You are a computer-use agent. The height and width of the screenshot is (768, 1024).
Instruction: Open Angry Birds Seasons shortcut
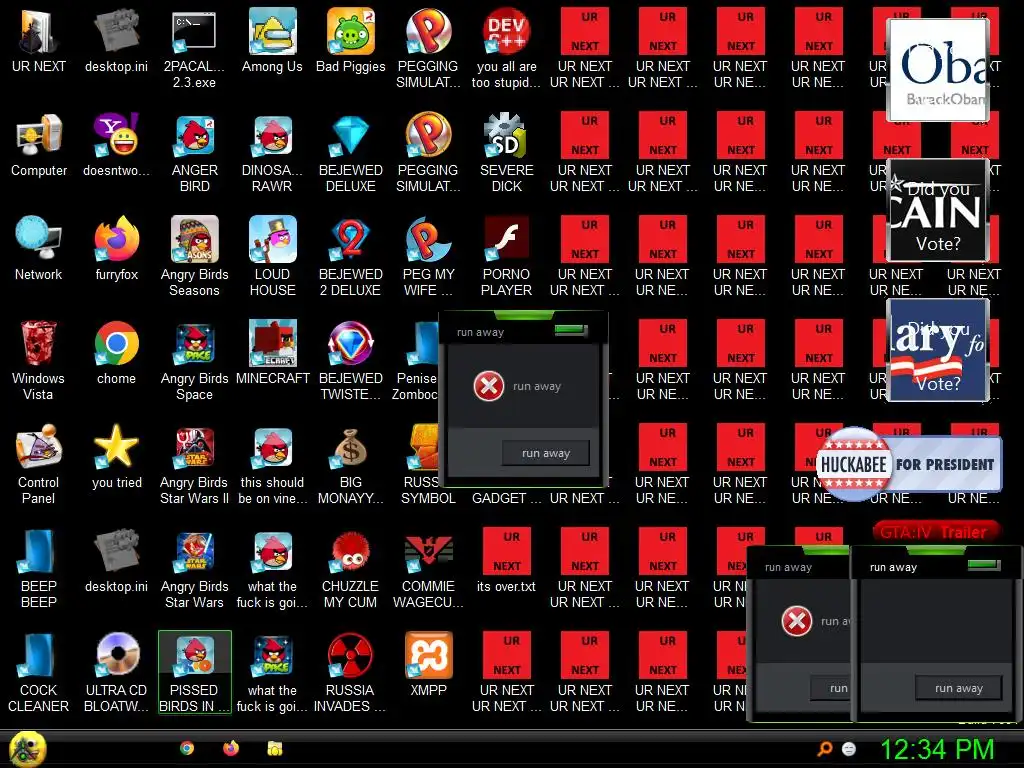coord(194,256)
